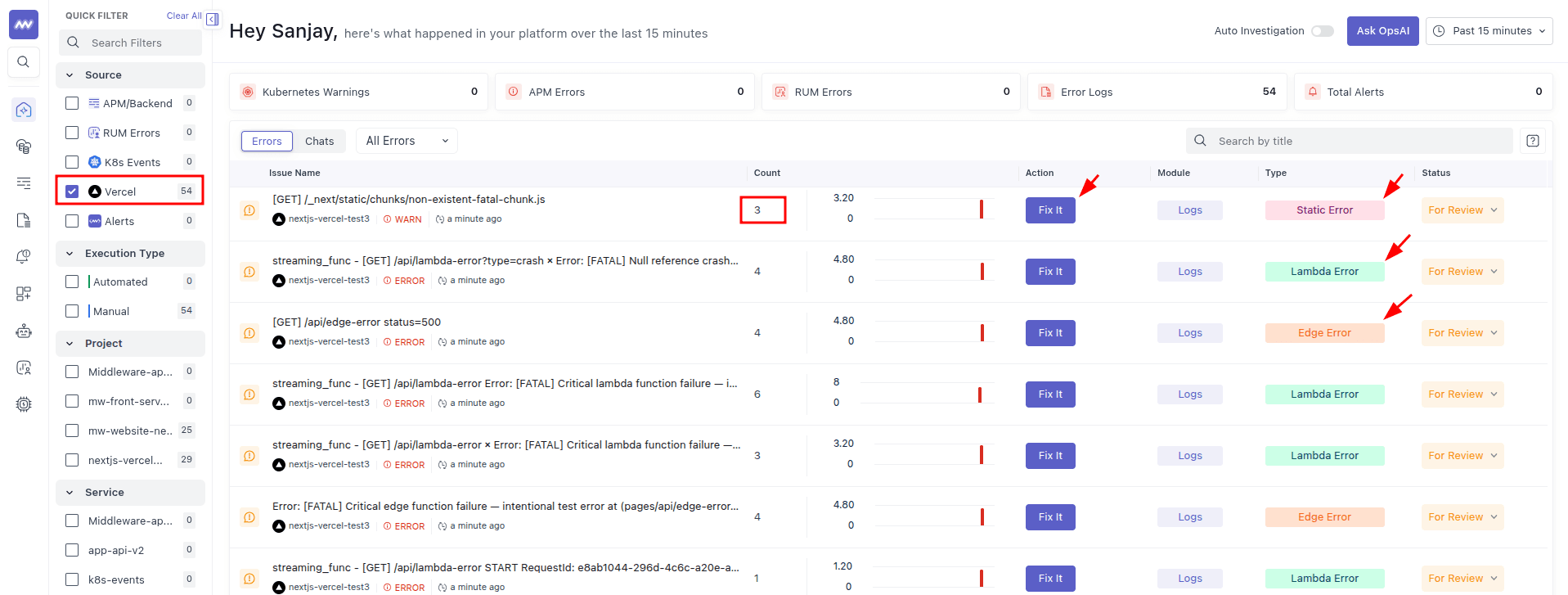Screen dimensions: 1568x595
Task: Switch to the Chats tab
Action: [x=319, y=141]
